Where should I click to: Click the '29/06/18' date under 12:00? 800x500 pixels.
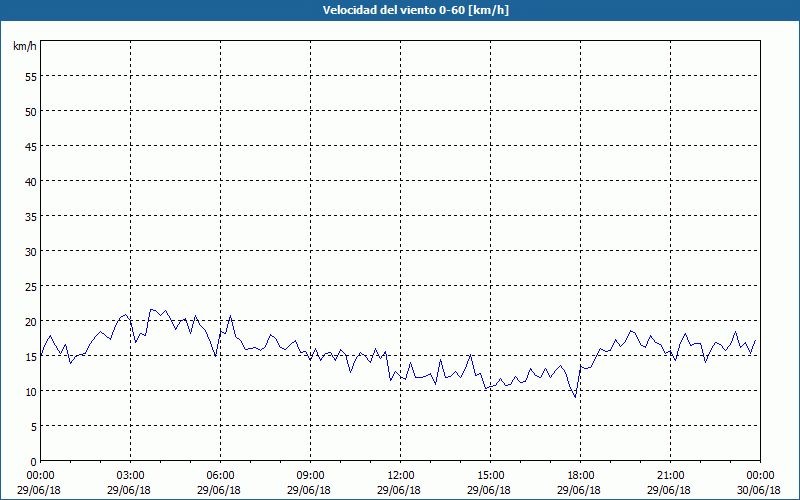pos(399,490)
